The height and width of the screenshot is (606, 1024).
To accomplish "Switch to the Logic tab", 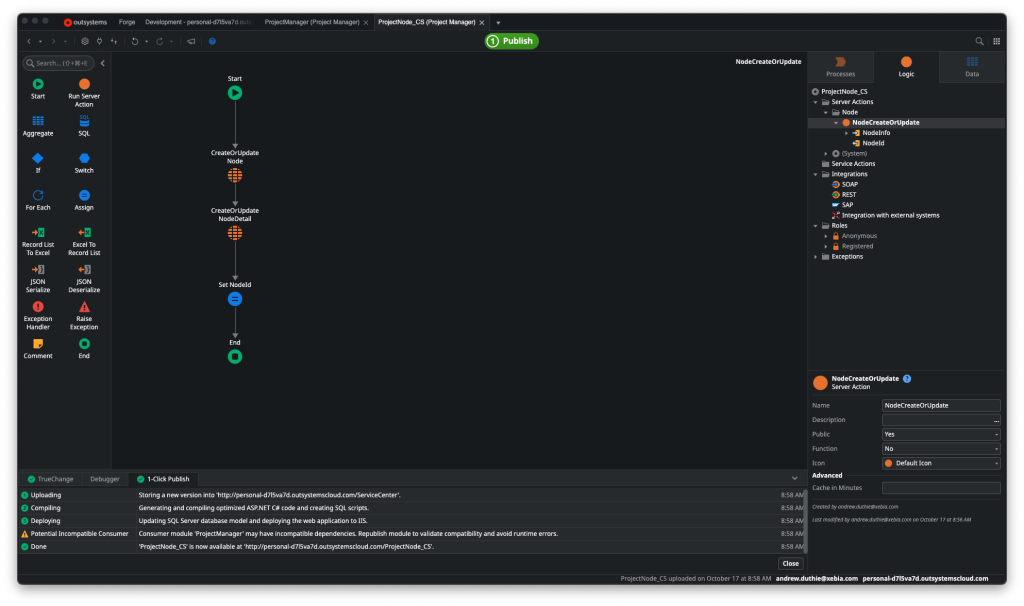I will click(906, 67).
